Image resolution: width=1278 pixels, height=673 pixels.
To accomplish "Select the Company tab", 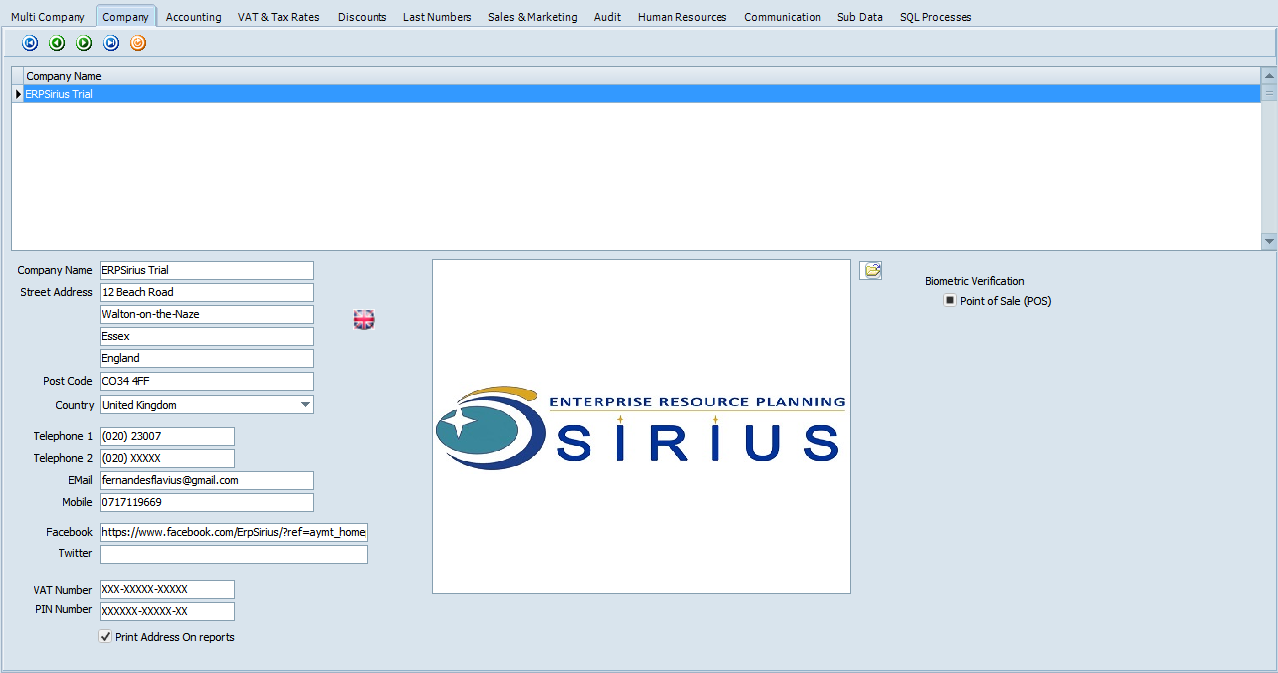I will pyautogui.click(x=126, y=17).
